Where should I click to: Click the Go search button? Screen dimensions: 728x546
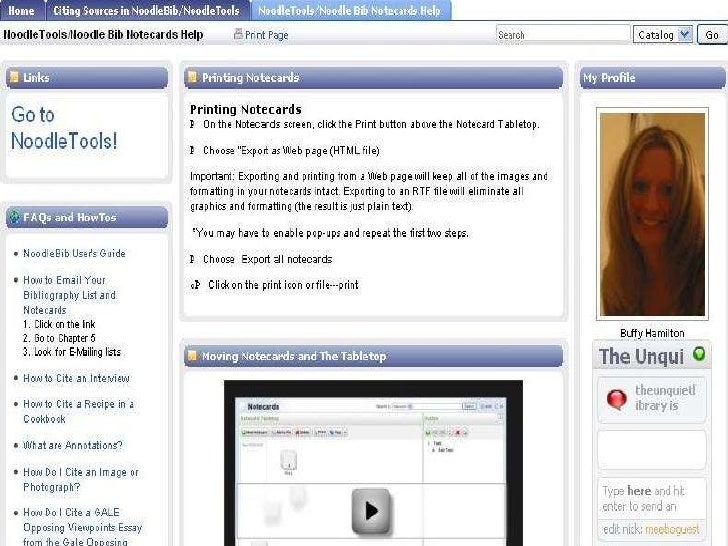[x=712, y=35]
